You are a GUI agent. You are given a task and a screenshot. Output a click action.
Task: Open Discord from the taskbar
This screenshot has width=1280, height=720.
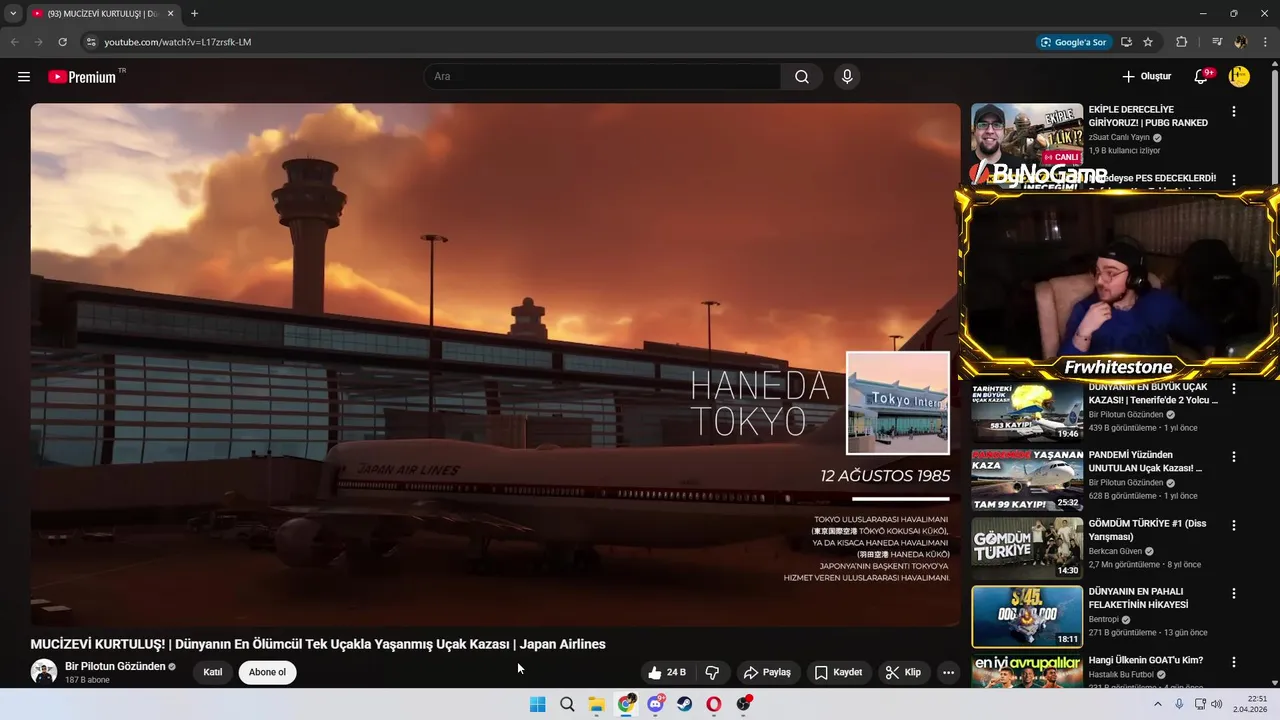click(x=655, y=704)
